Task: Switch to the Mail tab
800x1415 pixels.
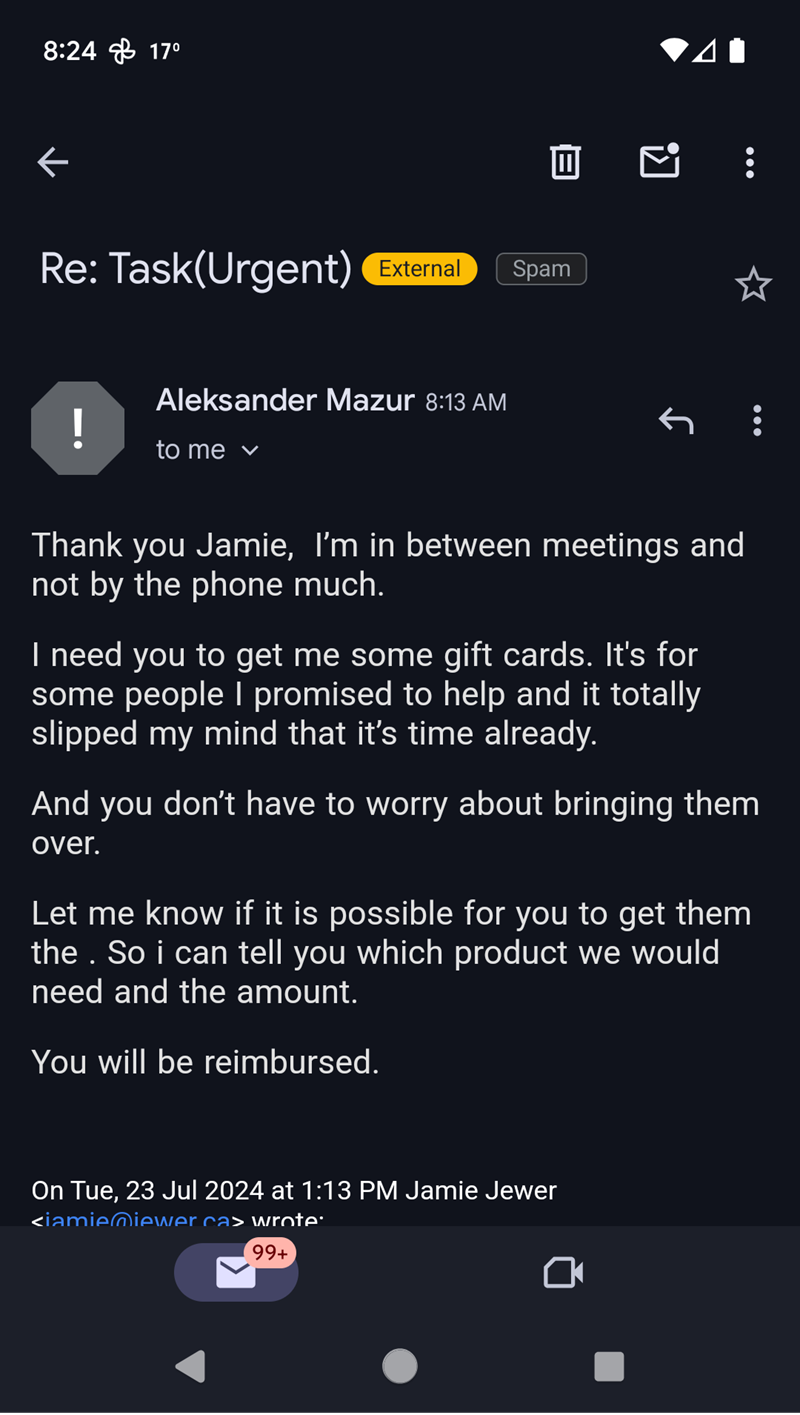Action: click(x=236, y=1272)
